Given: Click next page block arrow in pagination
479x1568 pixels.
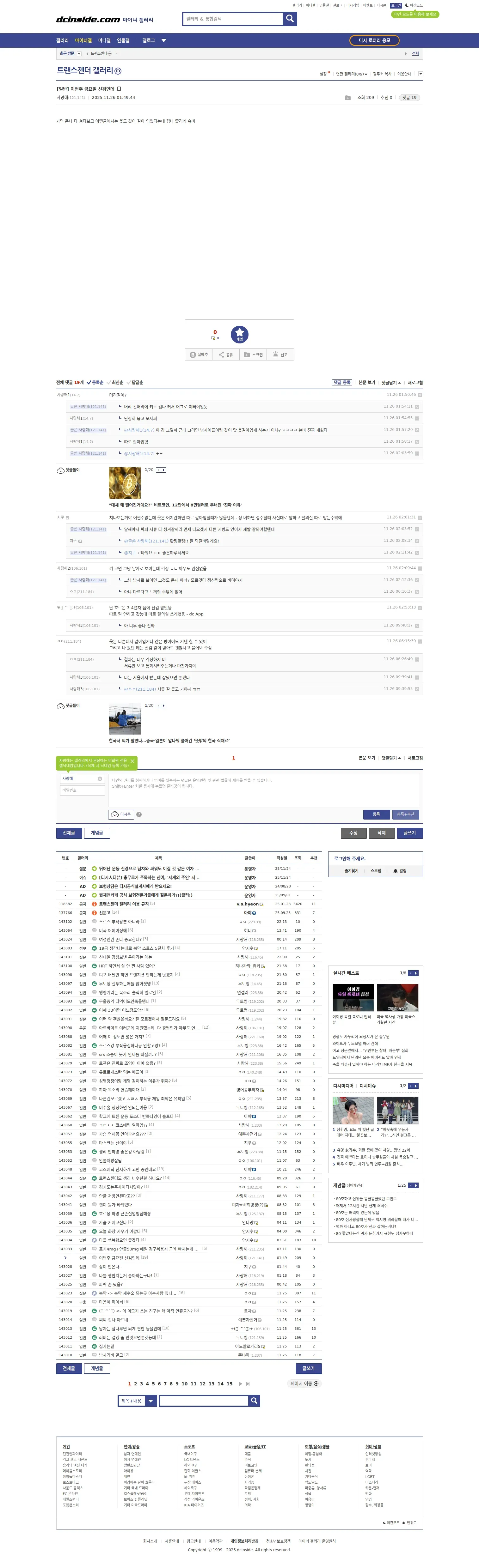Looking at the screenshot, I should coord(240,1383).
